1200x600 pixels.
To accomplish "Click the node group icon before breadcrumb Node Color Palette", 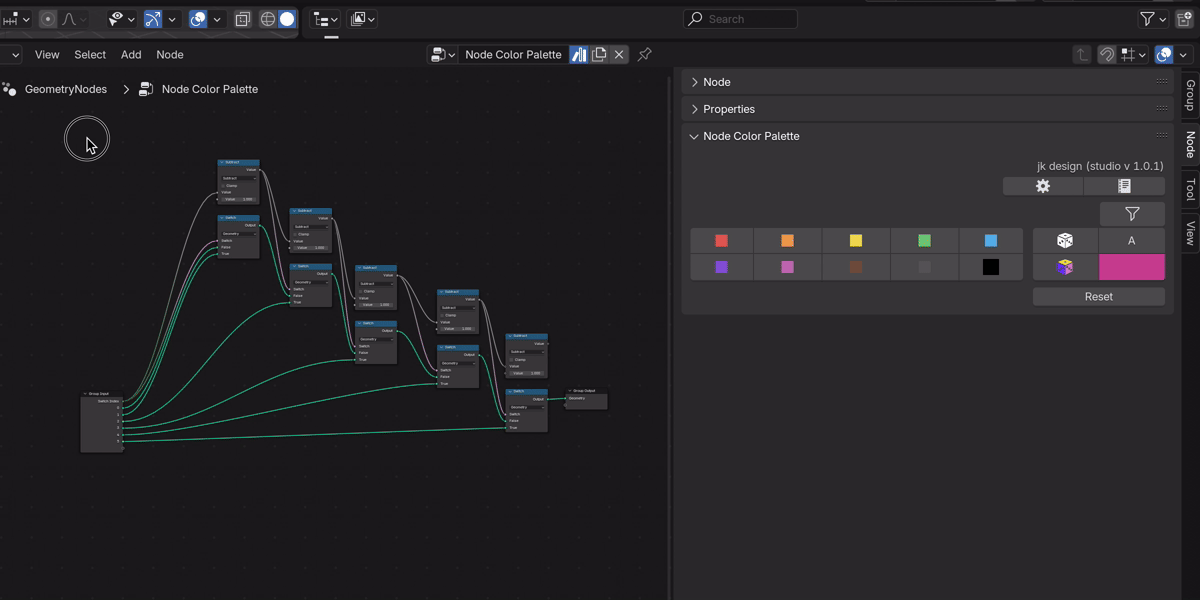I will pyautogui.click(x=146, y=89).
